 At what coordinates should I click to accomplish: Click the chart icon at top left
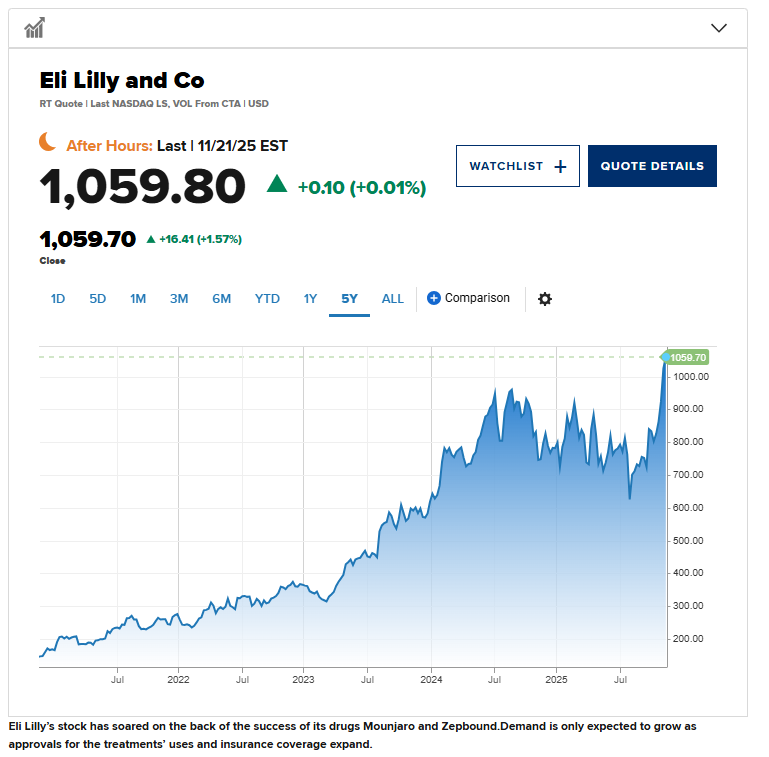pyautogui.click(x=35, y=28)
